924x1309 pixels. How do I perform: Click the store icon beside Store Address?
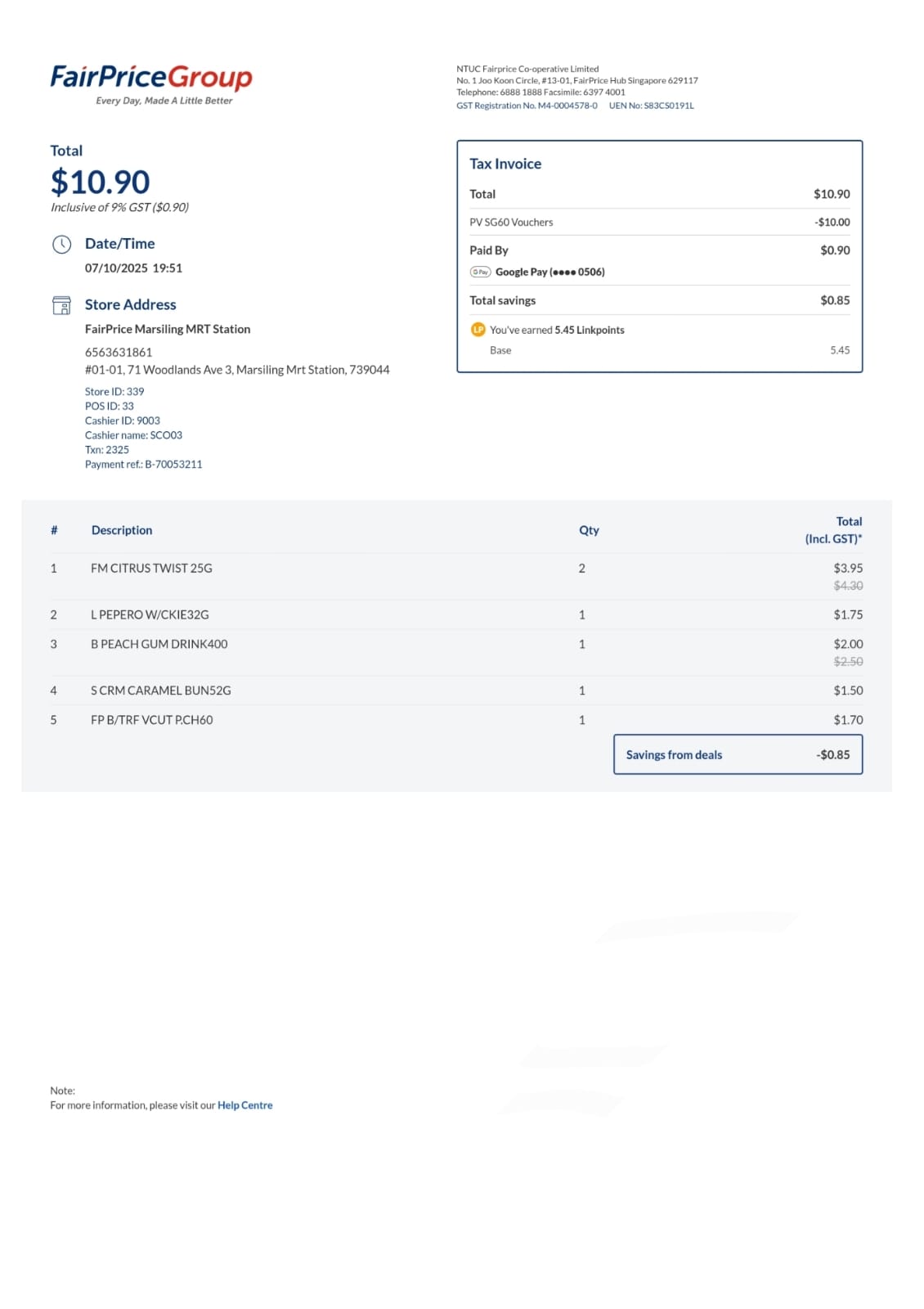pos(61,305)
